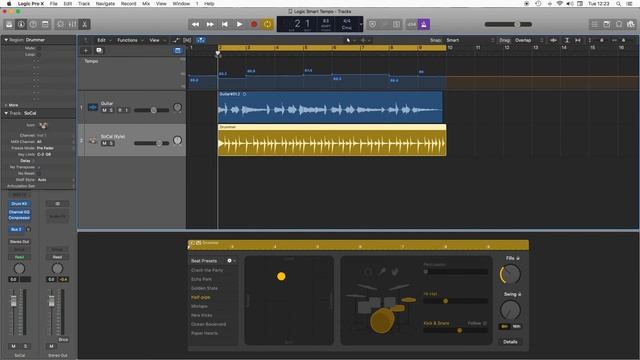Open the Snap Smart dropdown

tap(471, 40)
